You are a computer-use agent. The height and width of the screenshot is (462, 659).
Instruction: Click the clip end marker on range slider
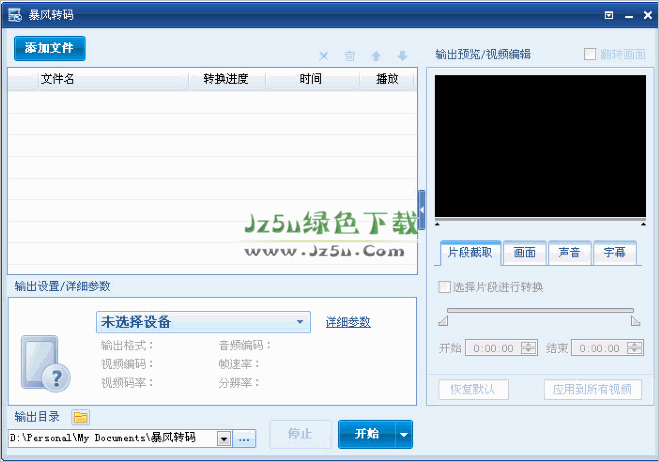pyautogui.click(x=635, y=322)
